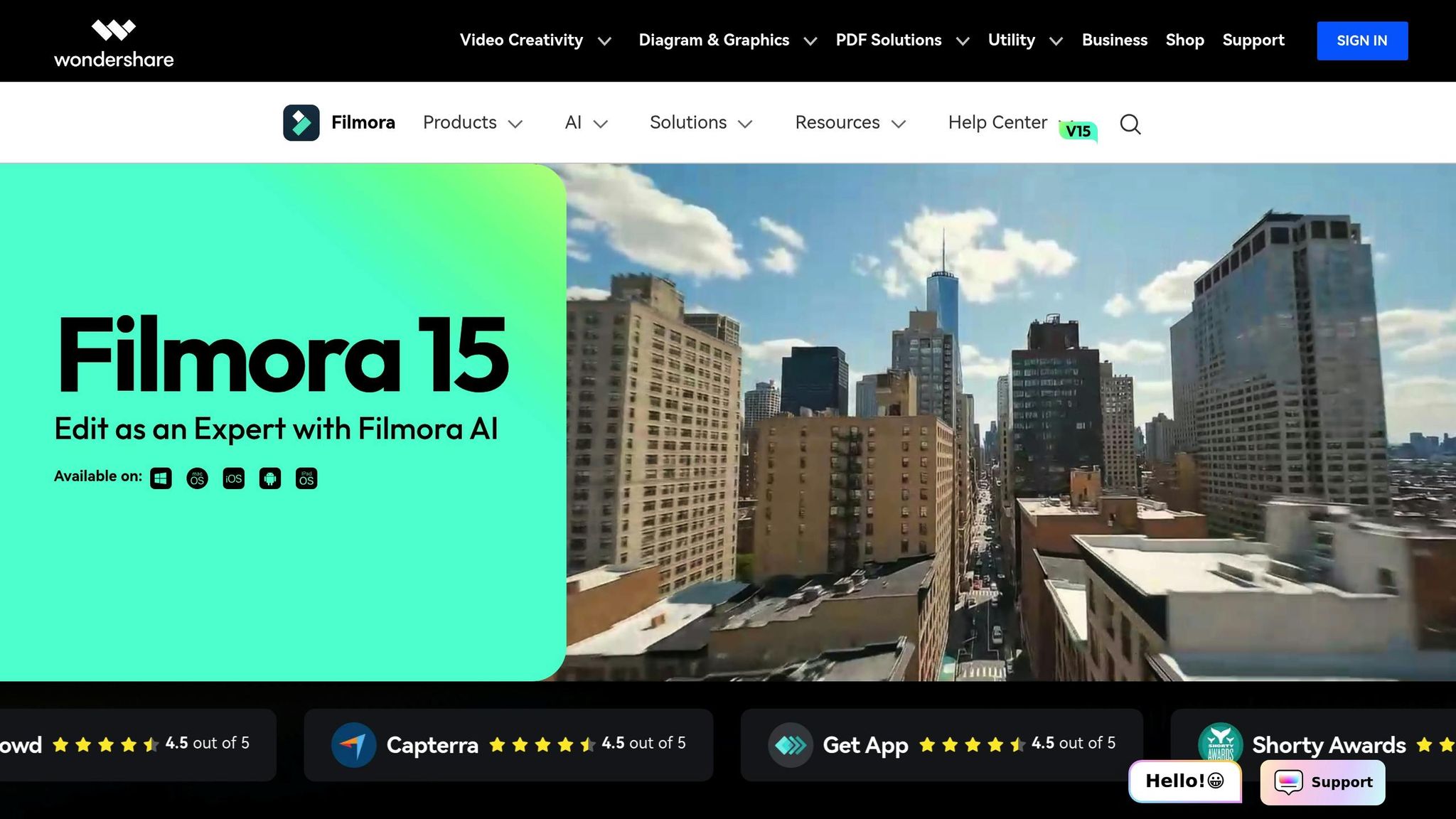This screenshot has height=819, width=1456.
Task: Select the macOS platform icon
Action: click(197, 478)
